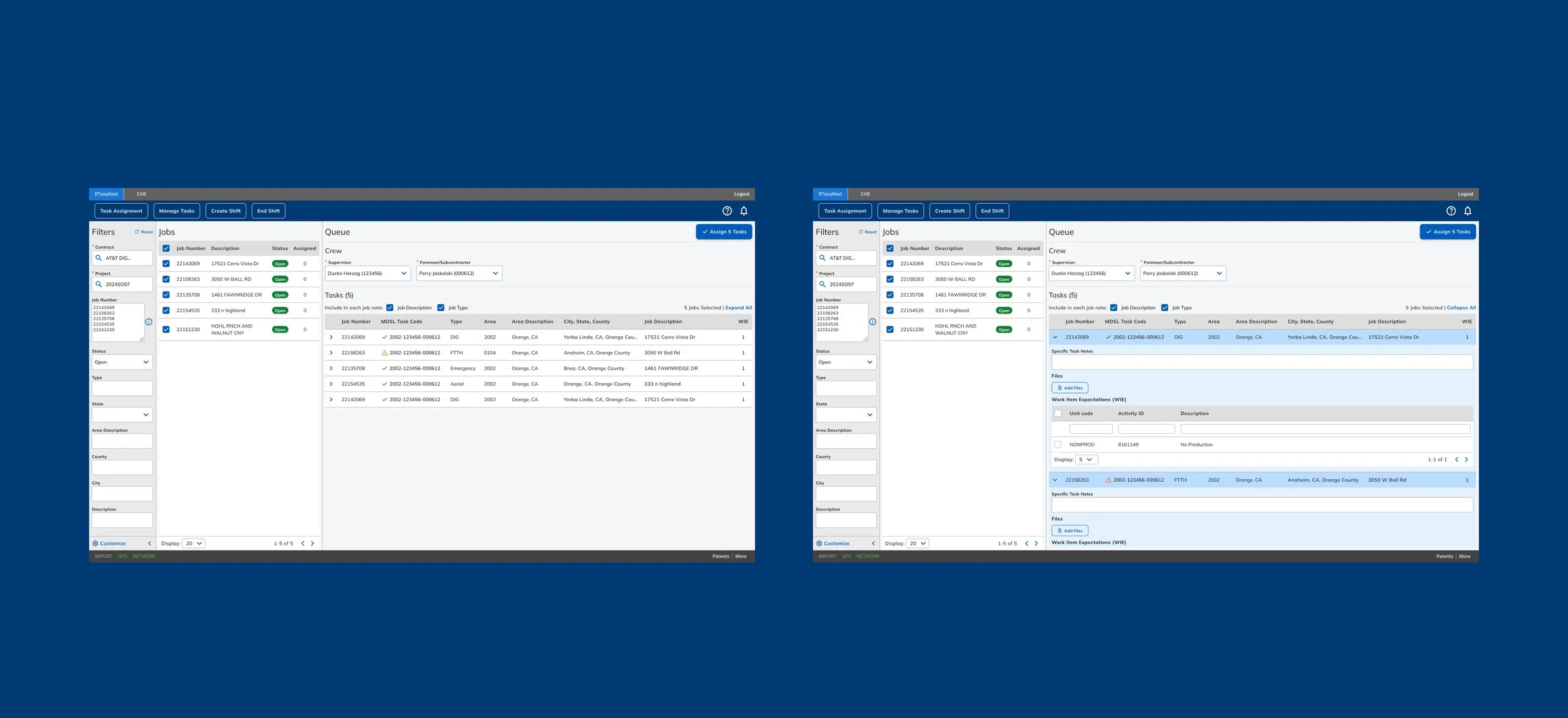The height and width of the screenshot is (718, 1568).
Task: Click the Collapse All link
Action: click(x=1461, y=308)
